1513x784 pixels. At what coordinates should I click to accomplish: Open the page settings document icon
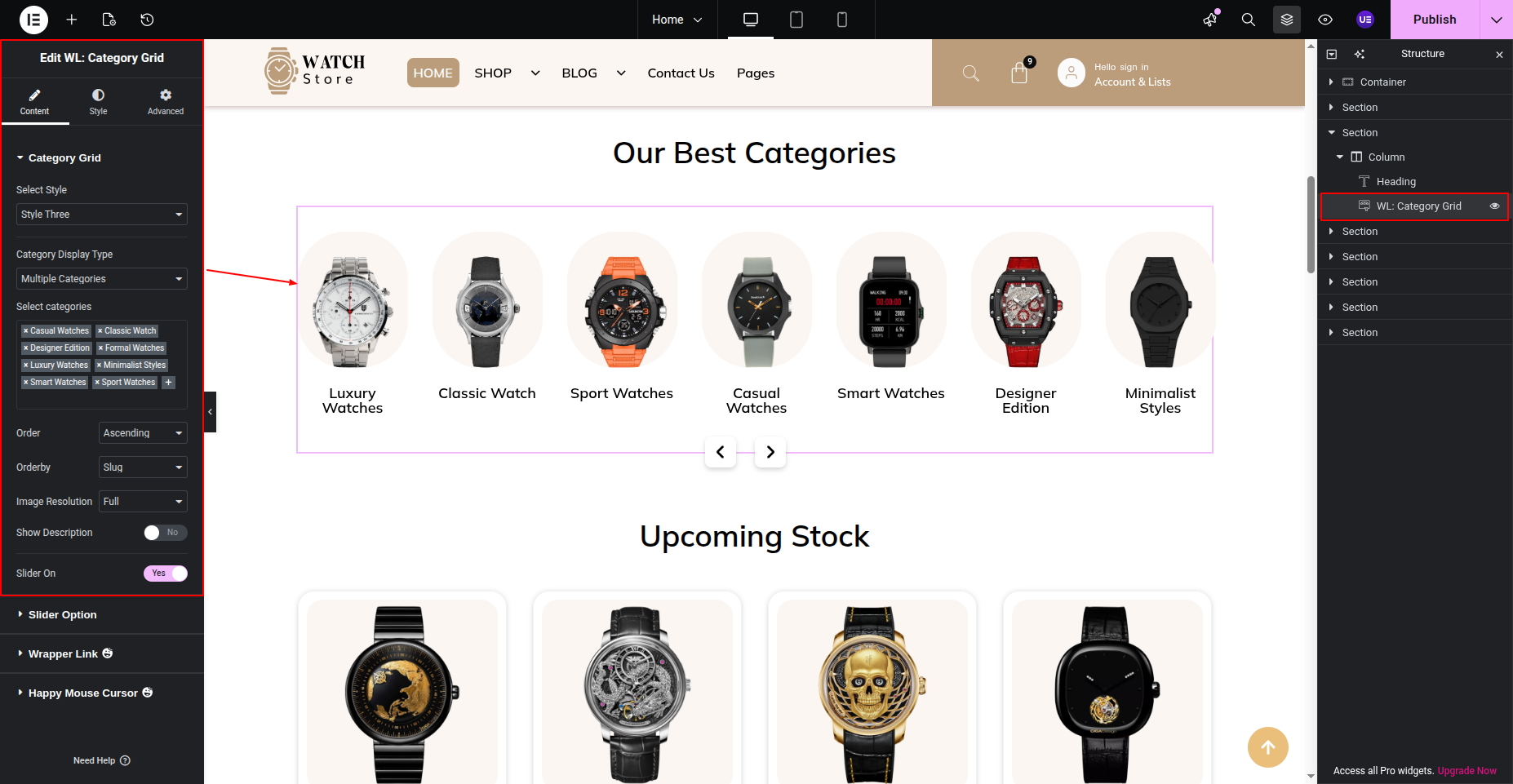click(x=109, y=20)
